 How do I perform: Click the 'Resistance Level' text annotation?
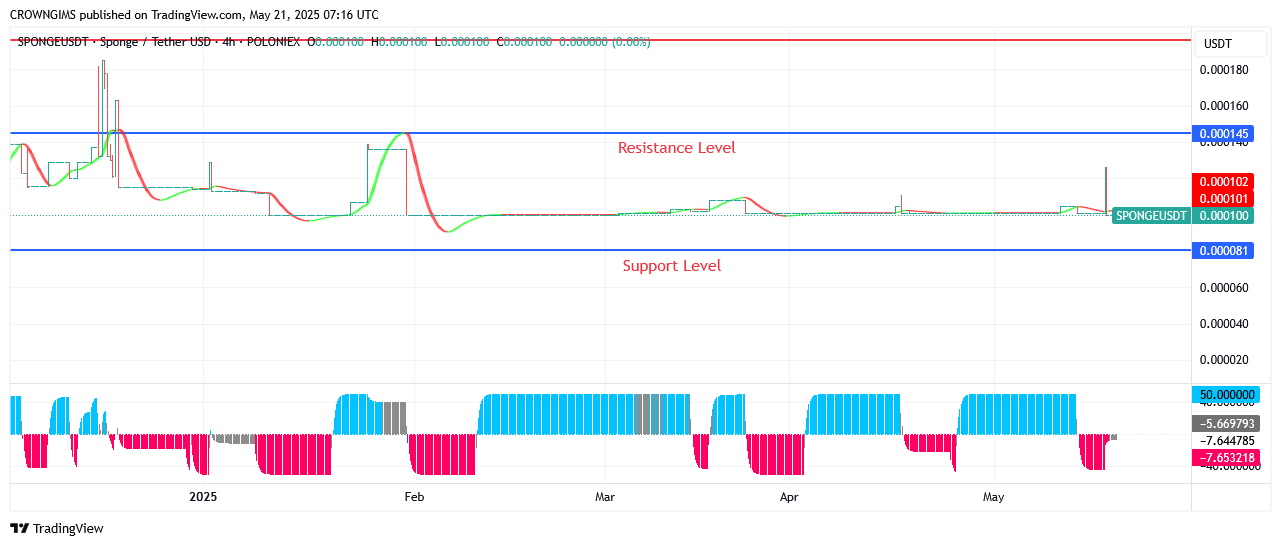point(676,148)
